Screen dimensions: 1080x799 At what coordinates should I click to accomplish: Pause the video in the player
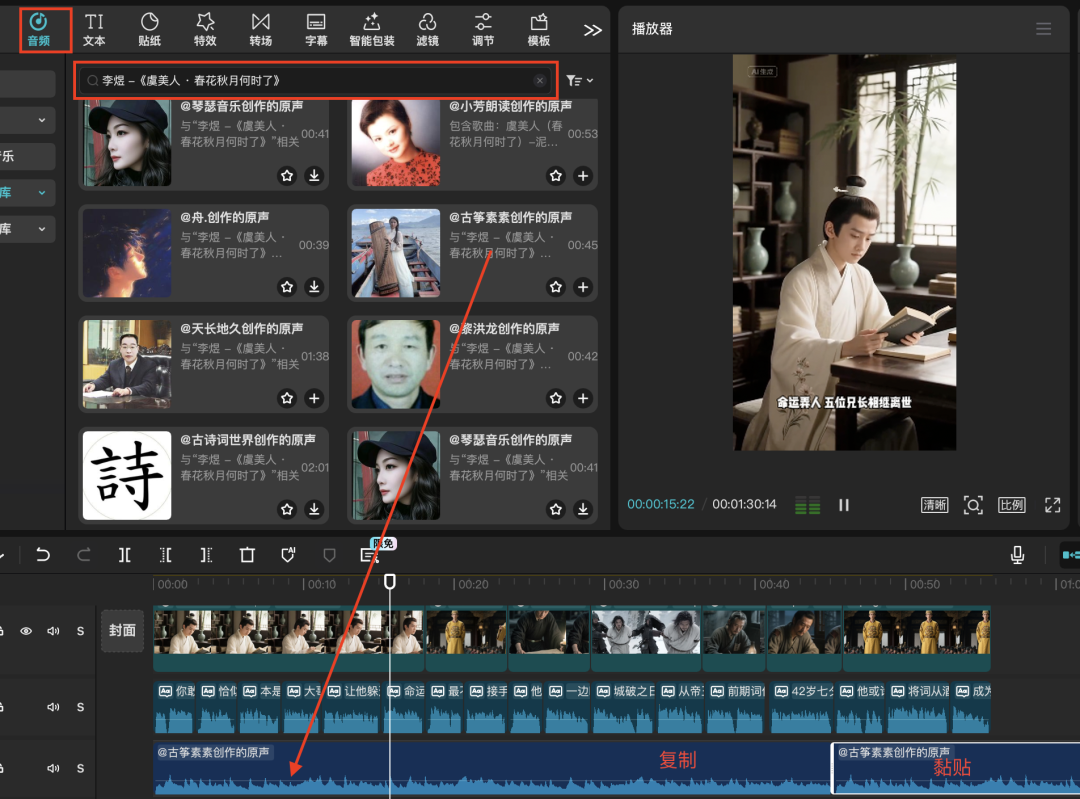[x=844, y=505]
